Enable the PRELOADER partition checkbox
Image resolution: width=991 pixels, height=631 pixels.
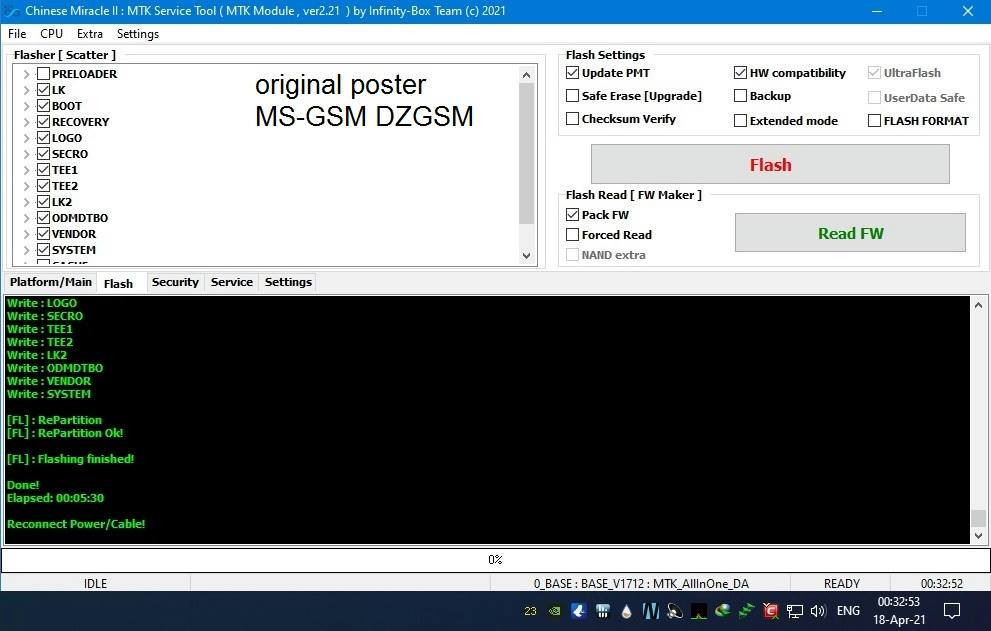tap(43, 73)
